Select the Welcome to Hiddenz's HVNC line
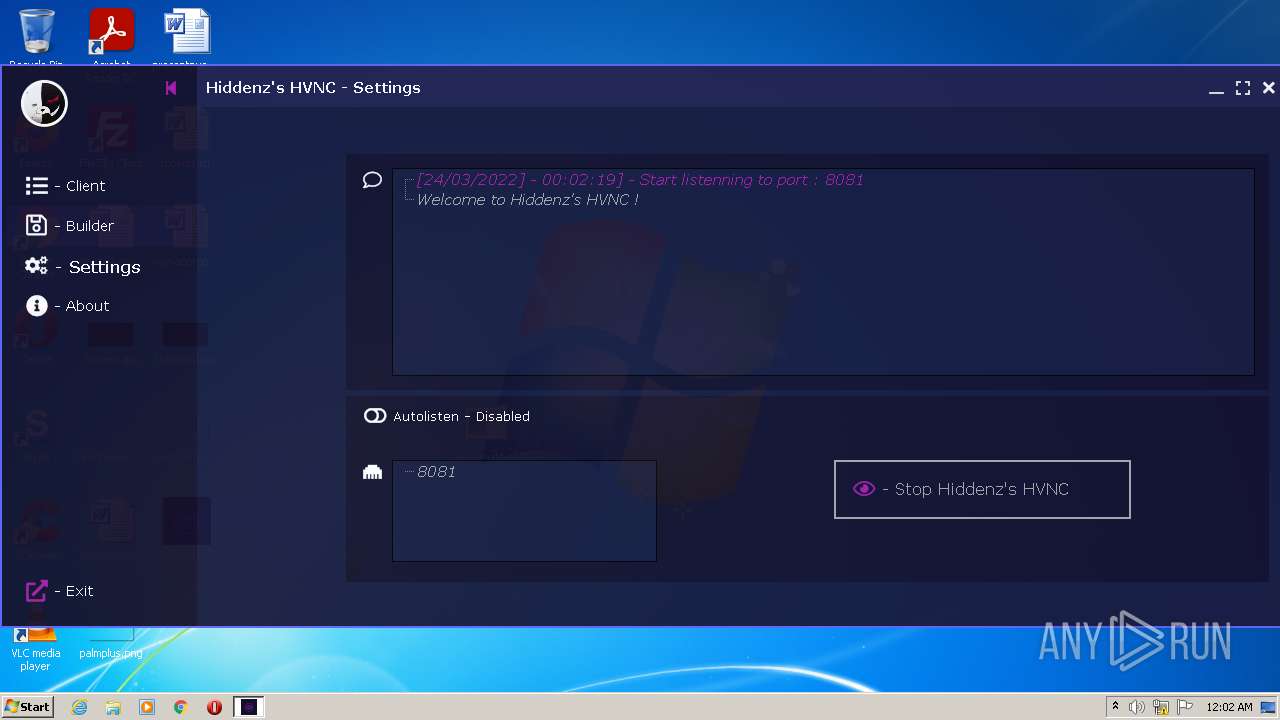Image resolution: width=1280 pixels, height=720 pixels. pyautogui.click(x=527, y=200)
